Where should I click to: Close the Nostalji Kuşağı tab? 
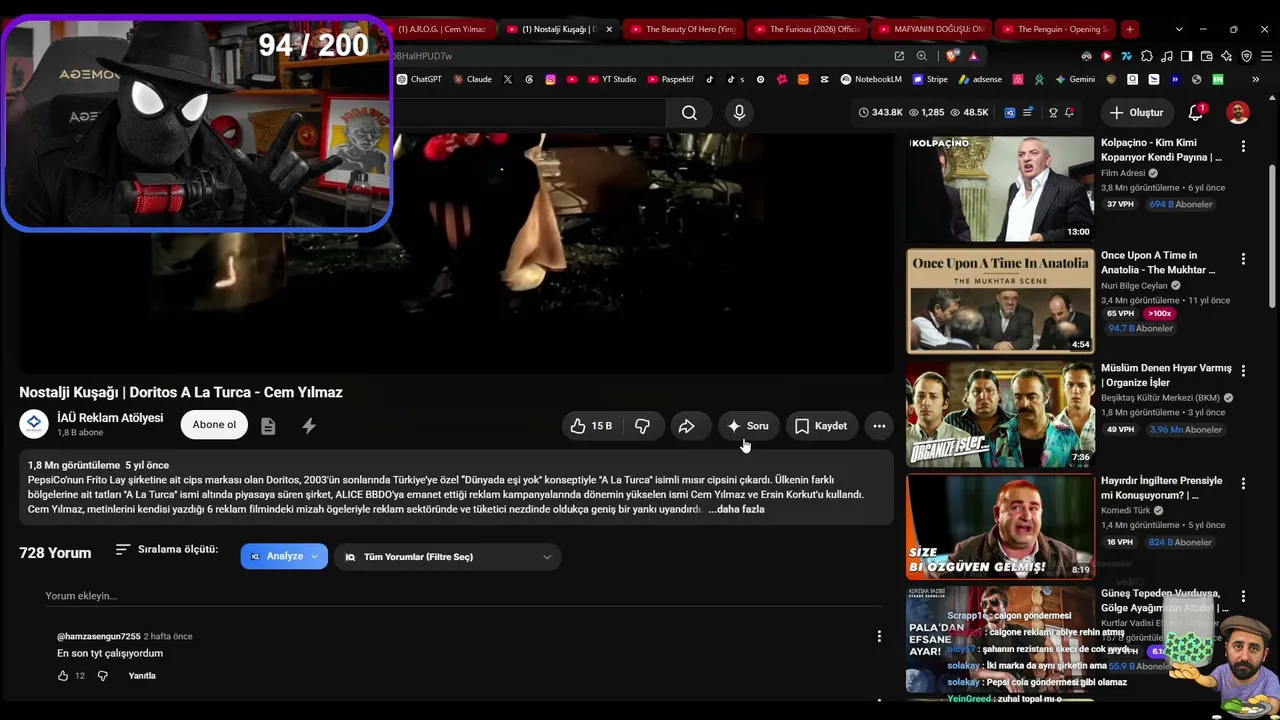tap(609, 29)
